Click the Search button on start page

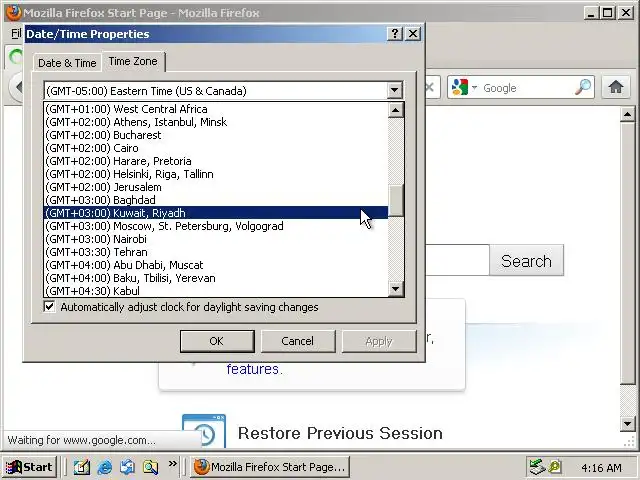click(527, 260)
